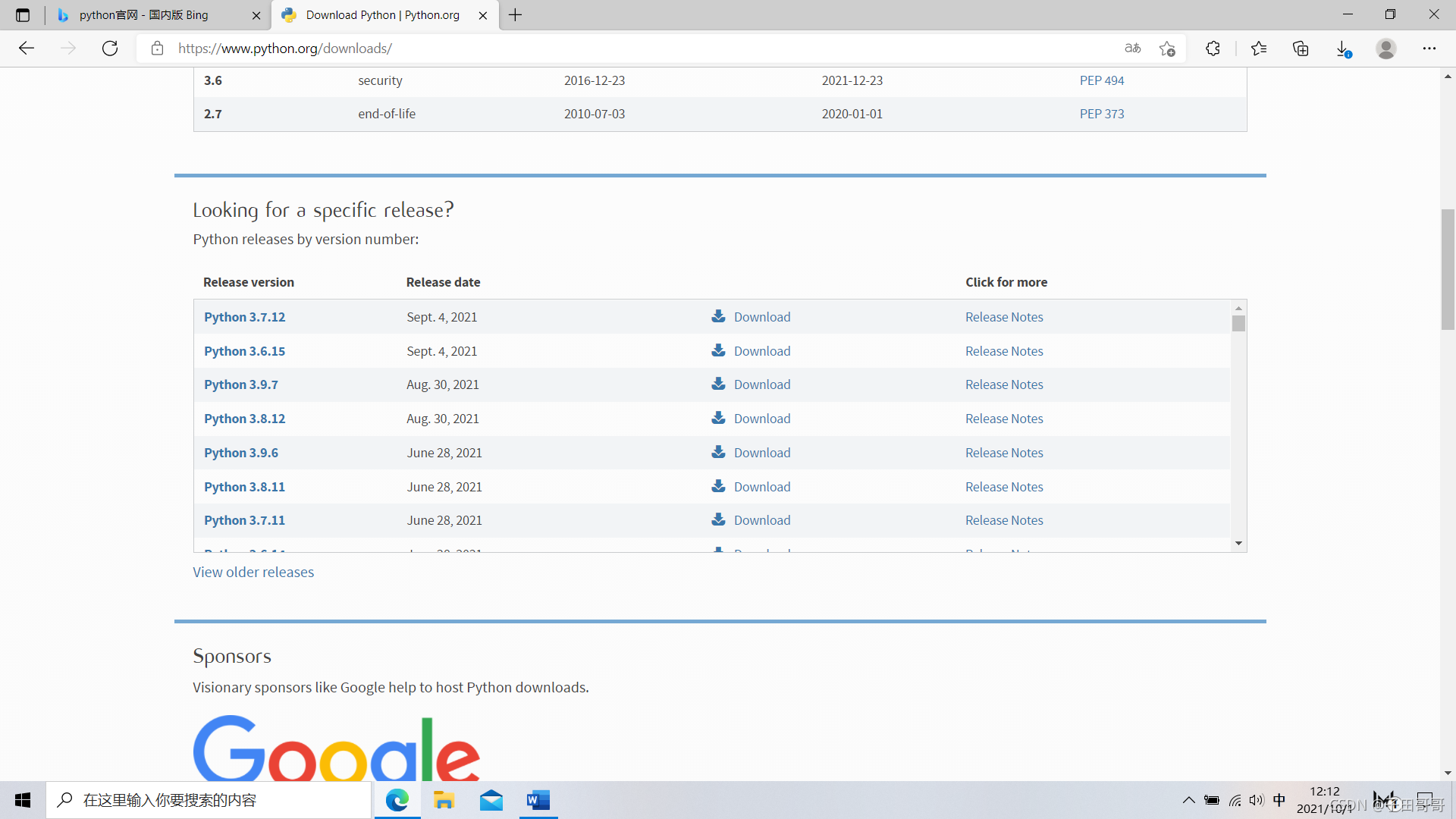1456x819 pixels.
Task: Open PEP 494 link
Action: (1101, 80)
